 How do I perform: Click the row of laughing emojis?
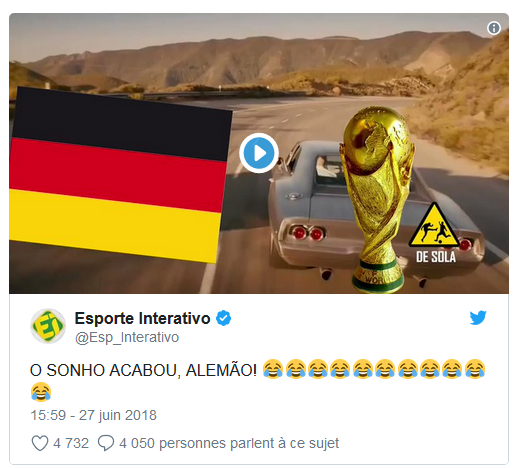point(374,369)
